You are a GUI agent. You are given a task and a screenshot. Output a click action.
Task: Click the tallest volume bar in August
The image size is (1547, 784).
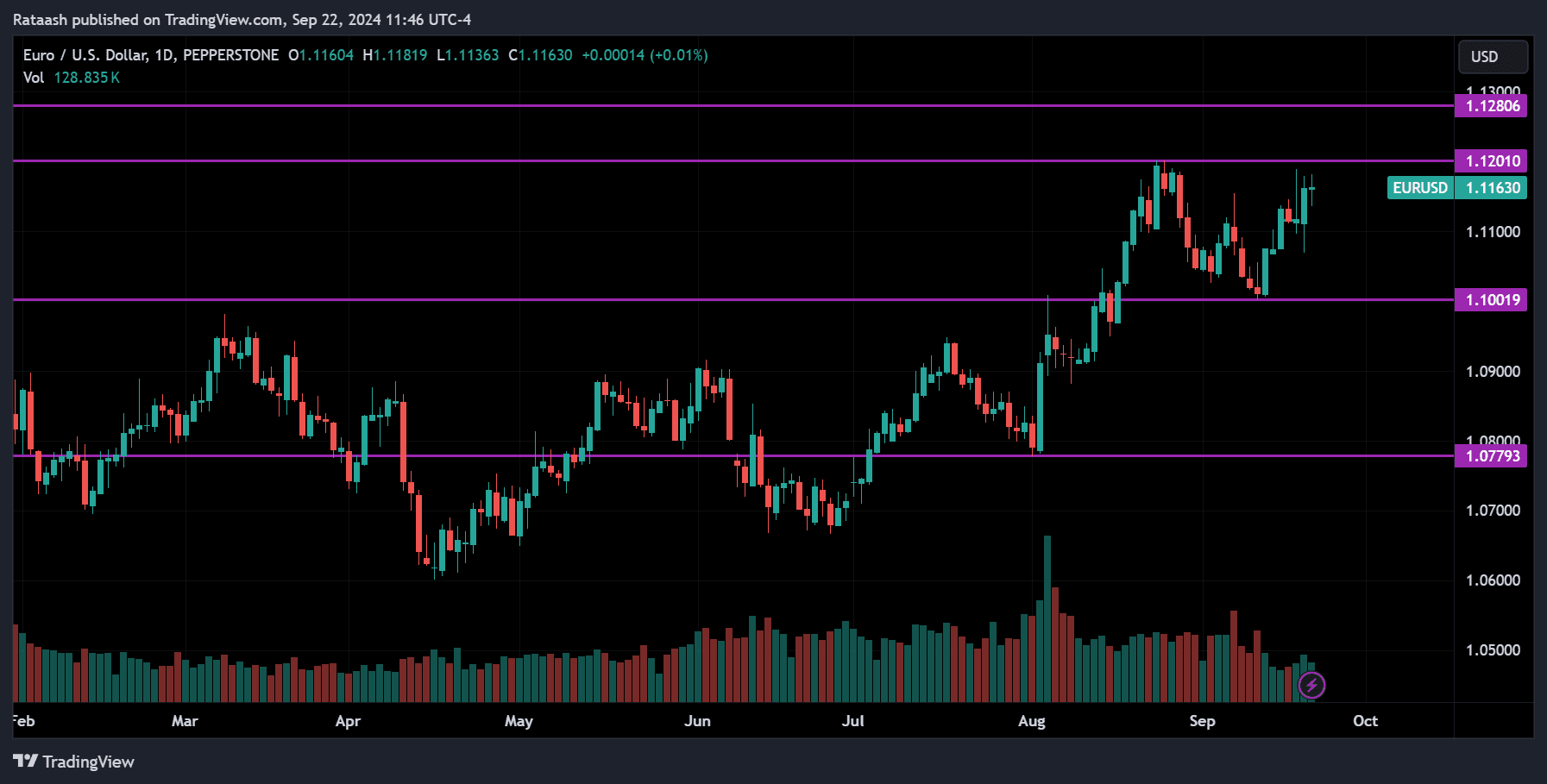[1047, 621]
